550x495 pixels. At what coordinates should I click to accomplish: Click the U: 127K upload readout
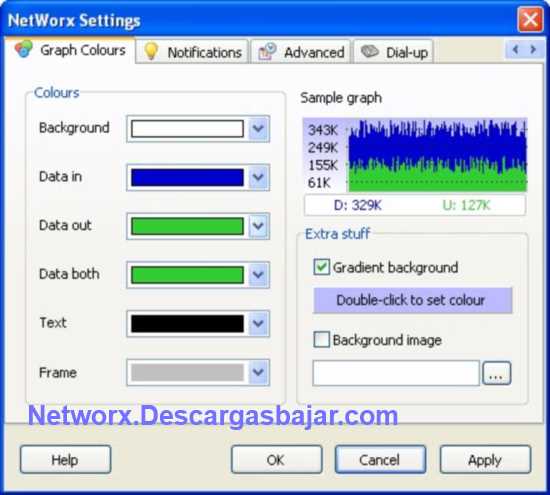466,205
